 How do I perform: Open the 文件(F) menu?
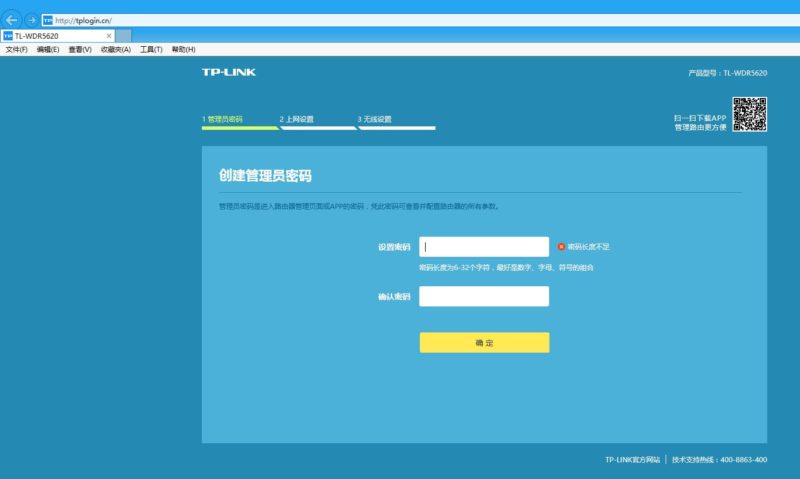pos(17,49)
